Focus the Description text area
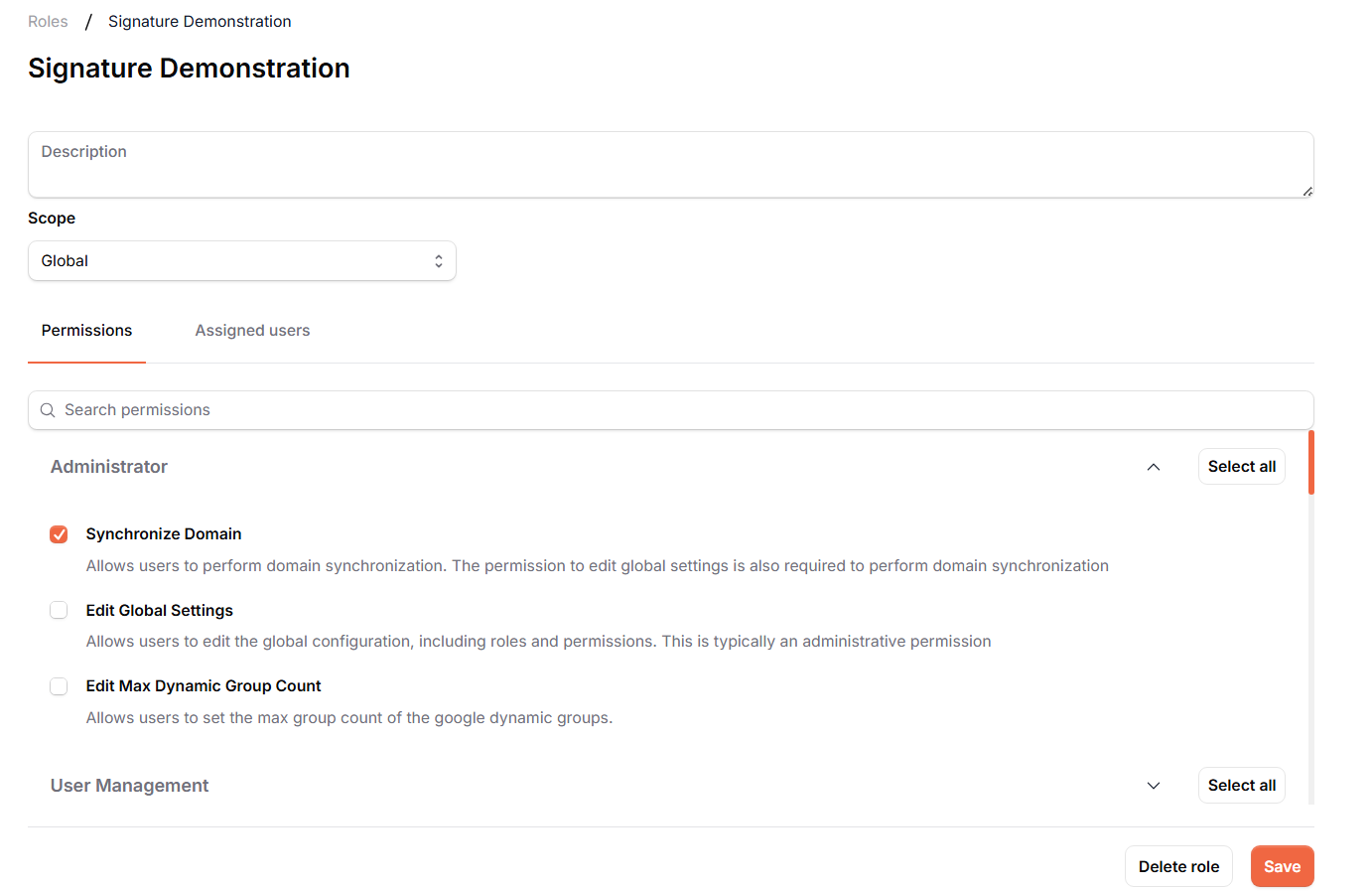 pos(671,165)
